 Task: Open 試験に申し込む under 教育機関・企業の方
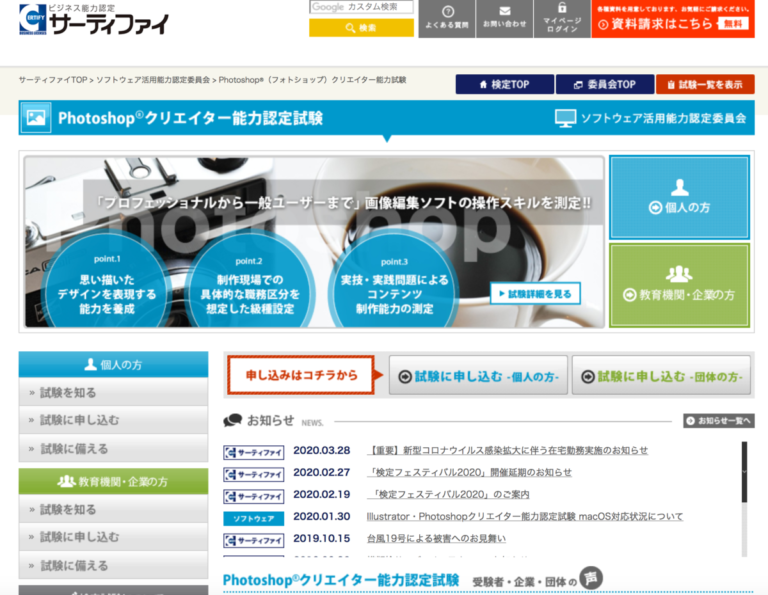tap(113, 537)
